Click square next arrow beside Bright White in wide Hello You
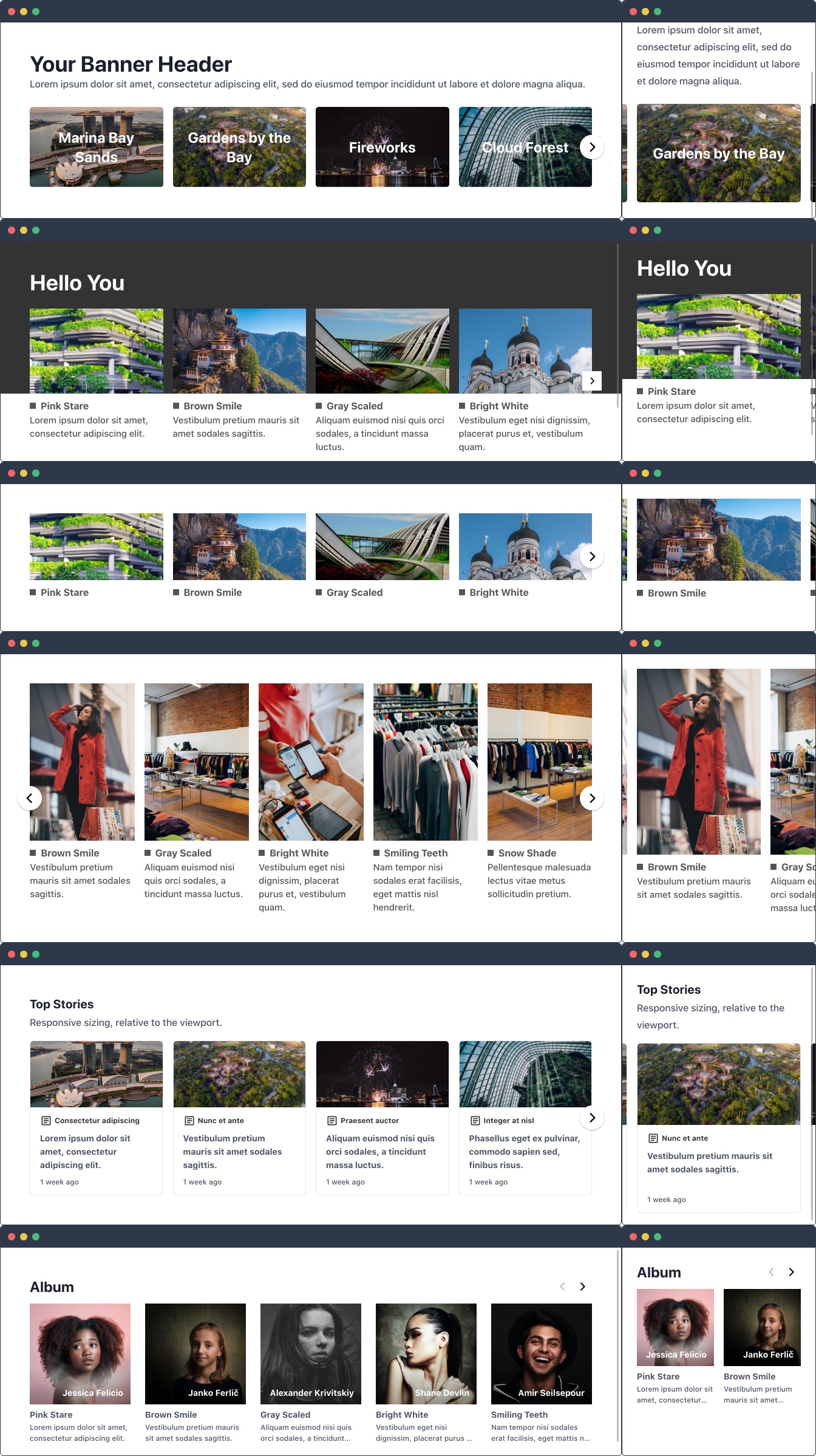The image size is (816, 1456). pos(592,381)
